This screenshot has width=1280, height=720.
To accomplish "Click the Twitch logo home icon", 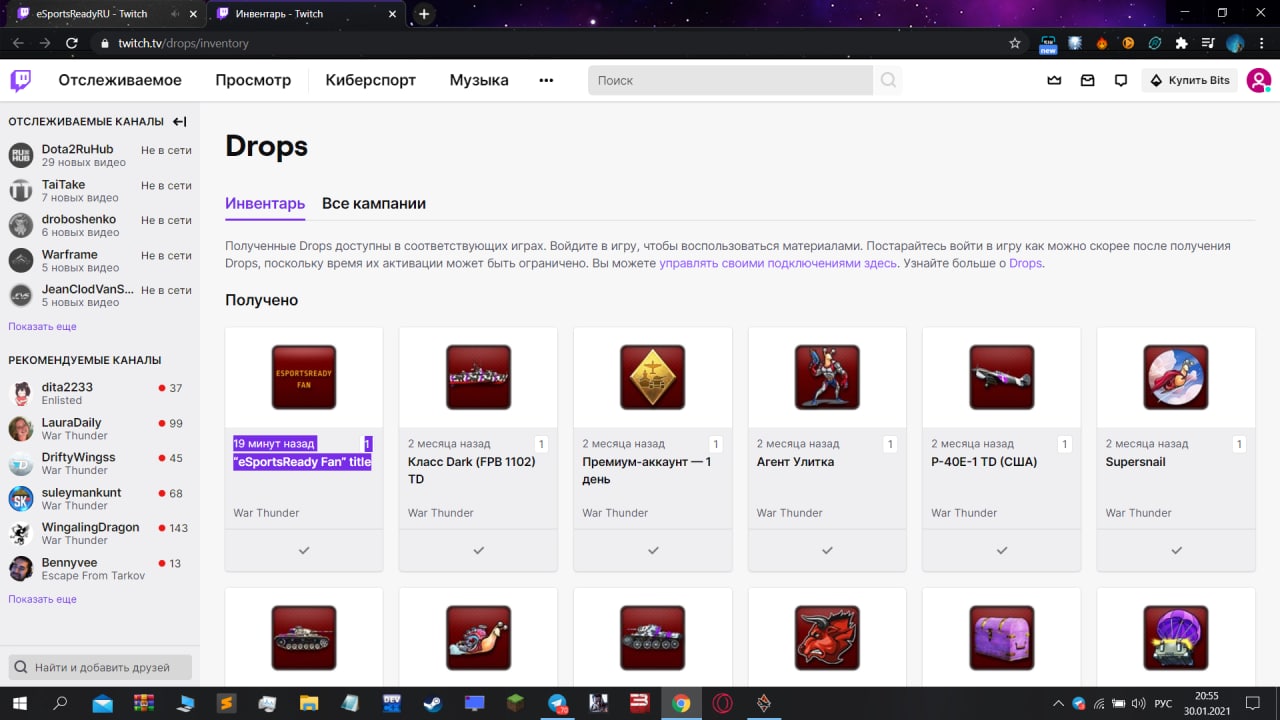I will tap(21, 80).
